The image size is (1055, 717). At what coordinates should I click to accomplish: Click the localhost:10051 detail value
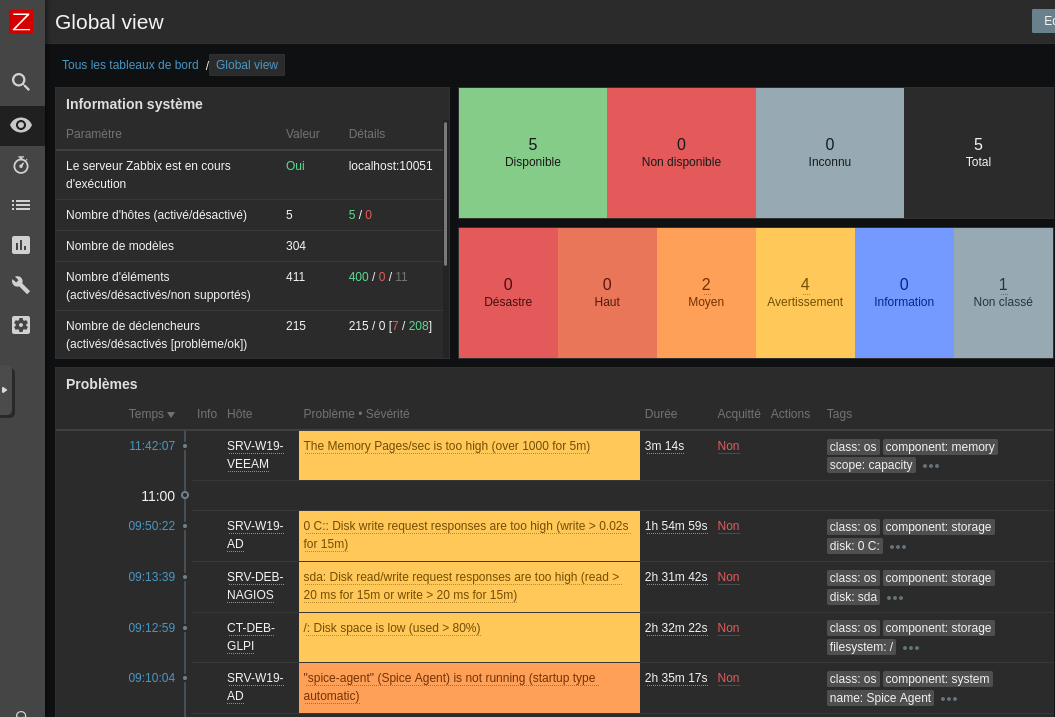(x=390, y=165)
